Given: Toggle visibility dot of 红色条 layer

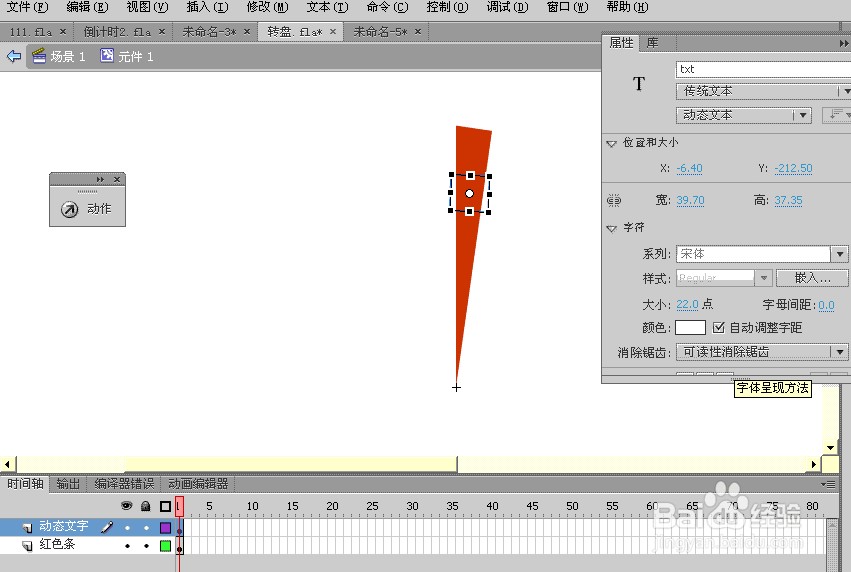Looking at the screenshot, I should (x=127, y=546).
